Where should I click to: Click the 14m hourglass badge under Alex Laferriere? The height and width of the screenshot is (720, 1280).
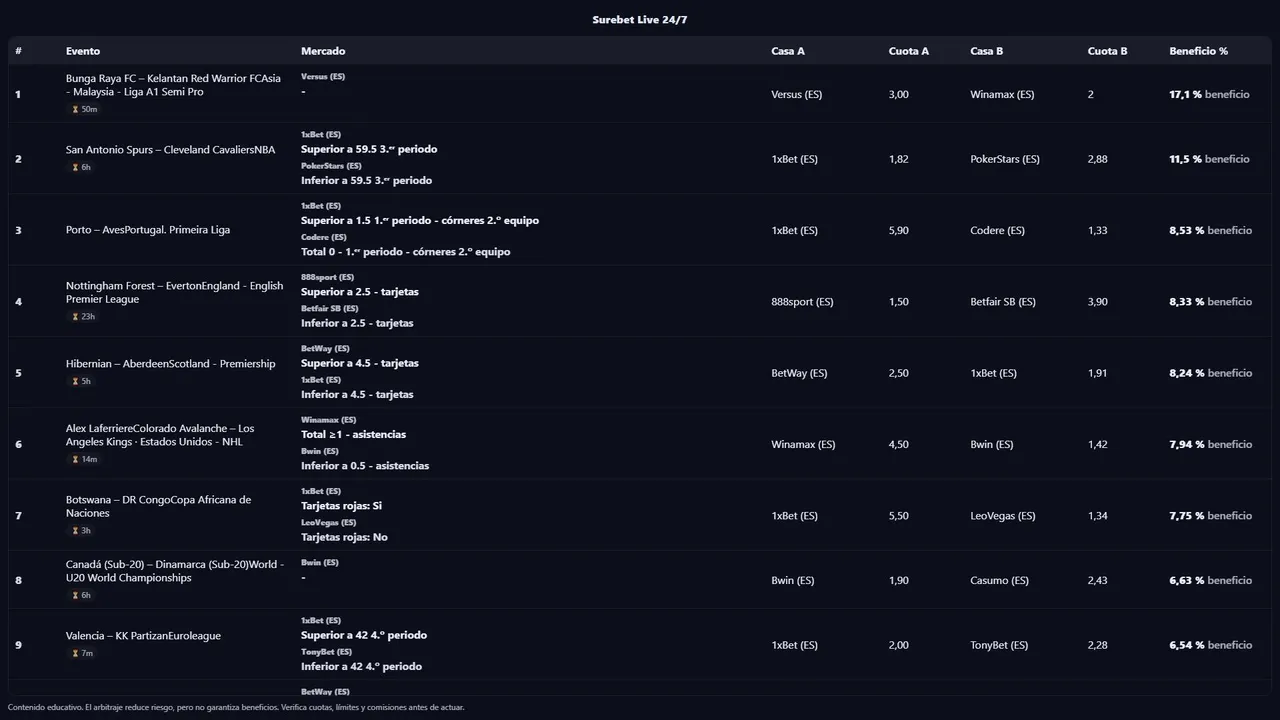click(84, 459)
